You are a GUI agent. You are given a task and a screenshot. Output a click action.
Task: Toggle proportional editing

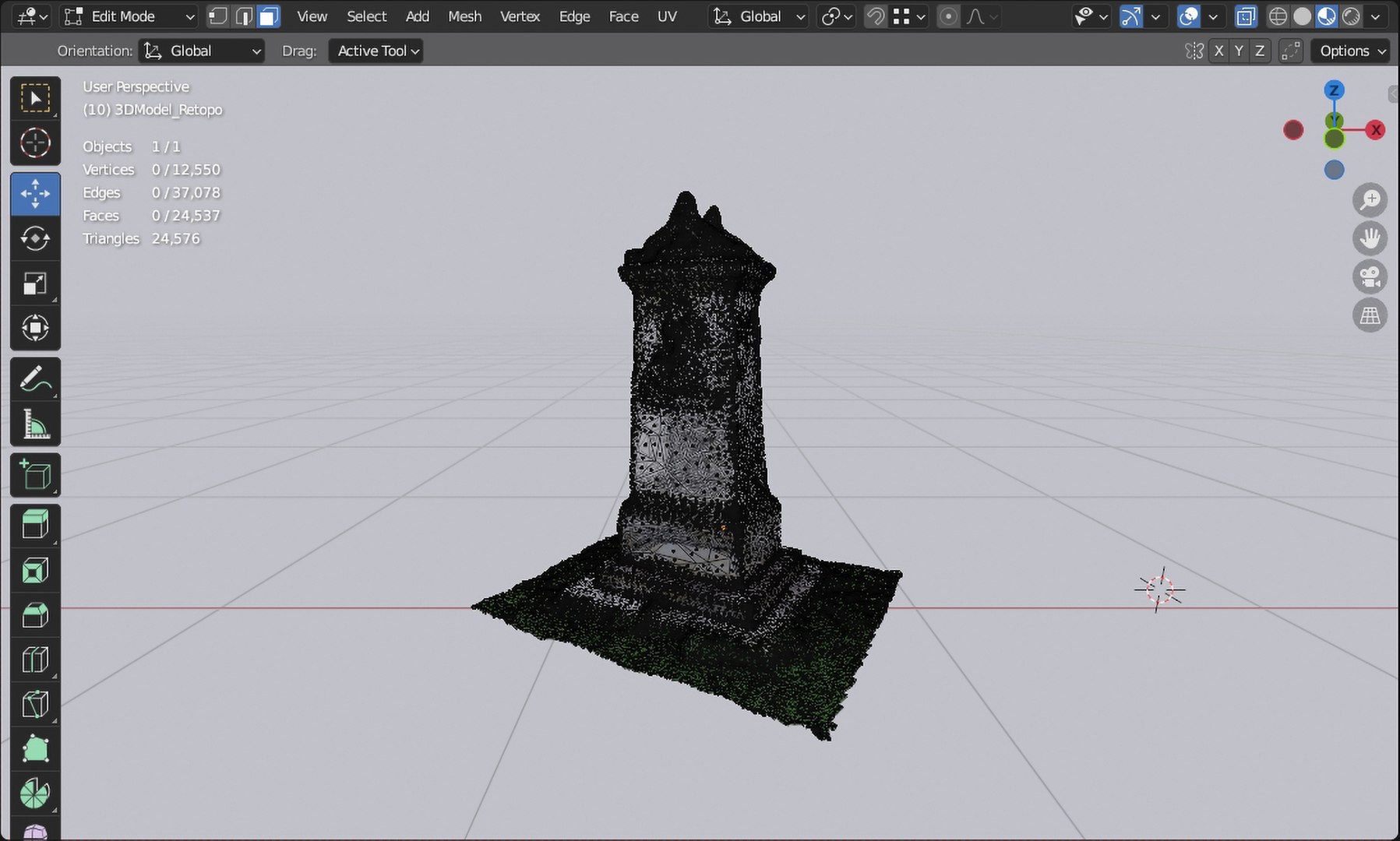click(x=948, y=16)
